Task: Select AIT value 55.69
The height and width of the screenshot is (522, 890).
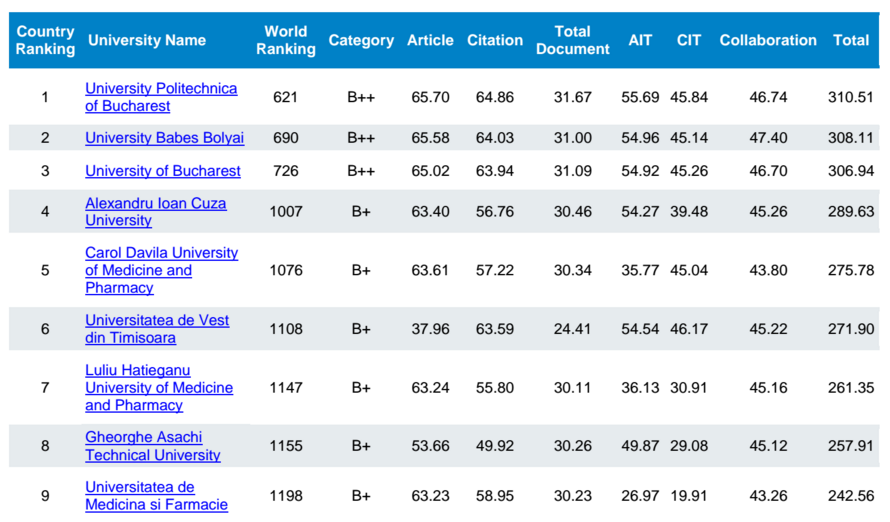Action: [x=640, y=98]
